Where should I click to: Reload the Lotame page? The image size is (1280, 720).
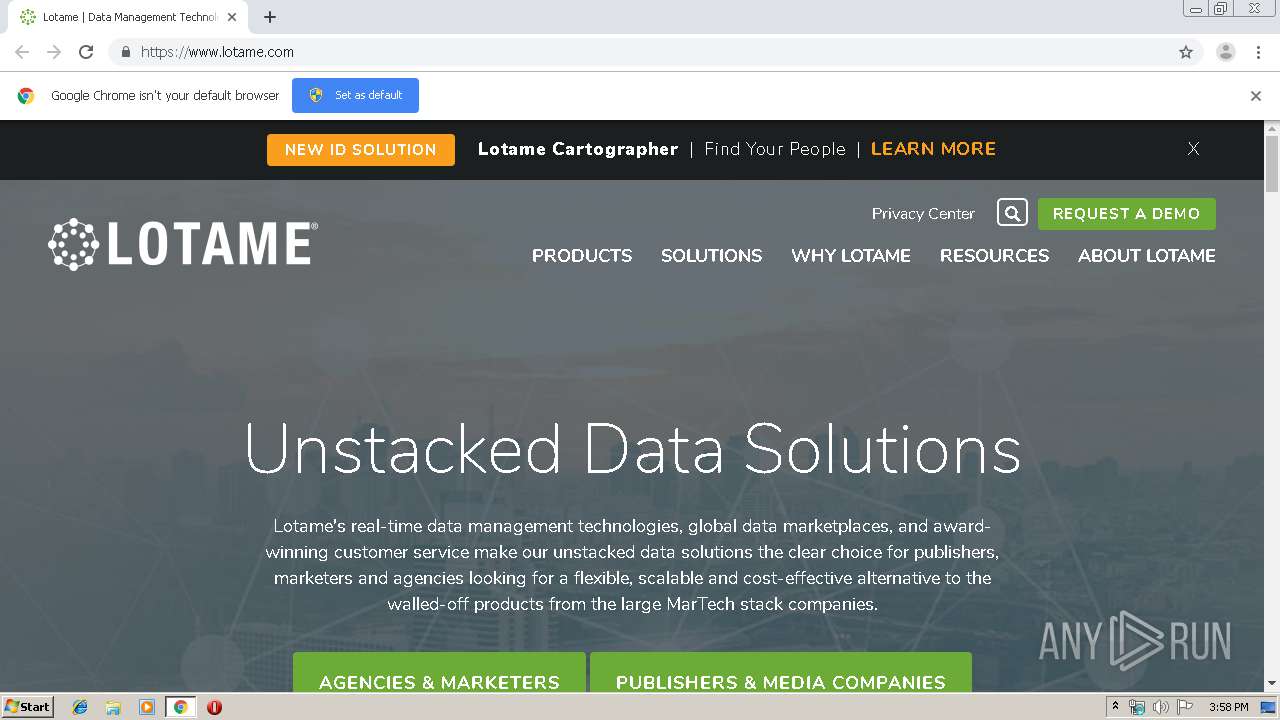[86, 52]
